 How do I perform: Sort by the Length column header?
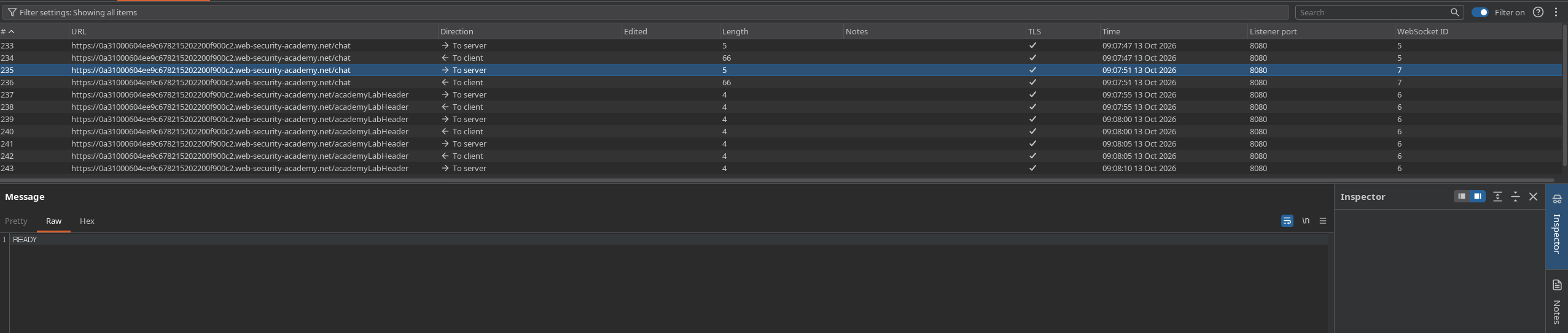781,31
